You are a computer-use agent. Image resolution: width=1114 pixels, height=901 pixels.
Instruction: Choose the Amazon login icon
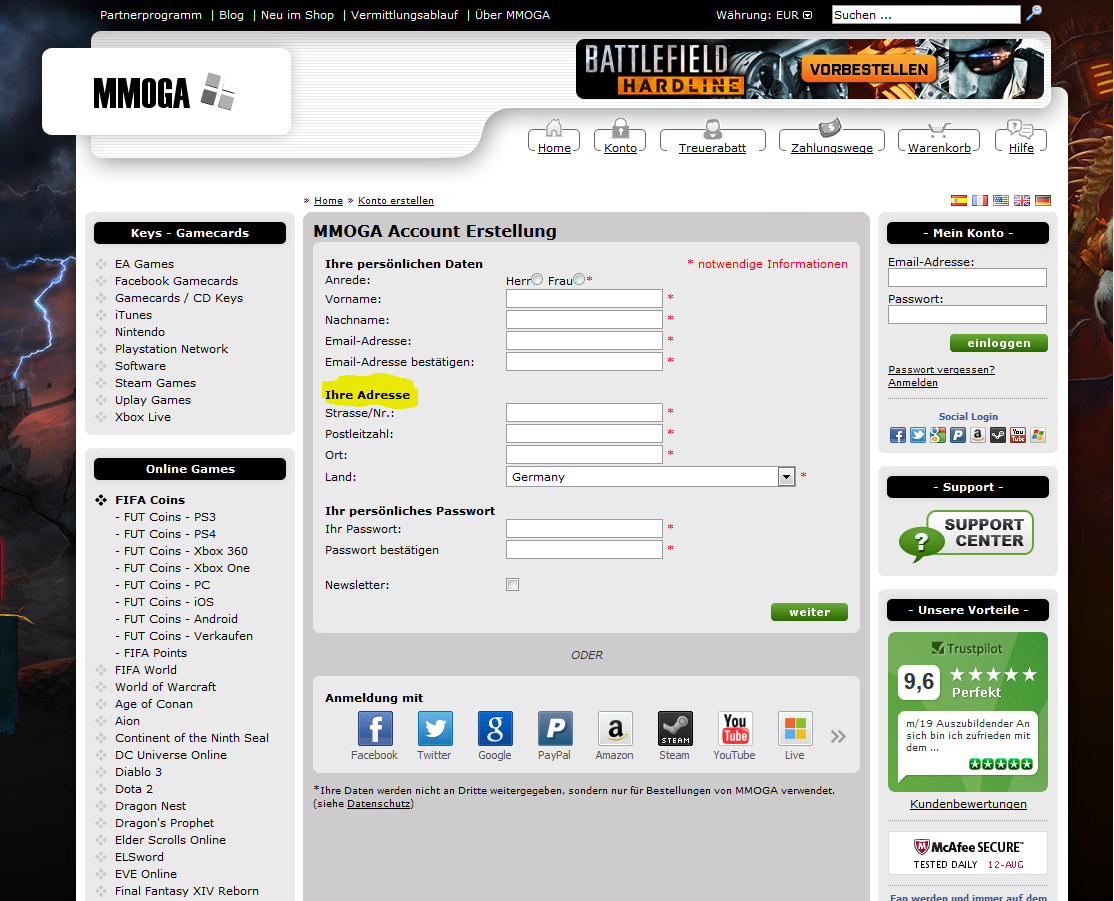pyautogui.click(x=615, y=729)
